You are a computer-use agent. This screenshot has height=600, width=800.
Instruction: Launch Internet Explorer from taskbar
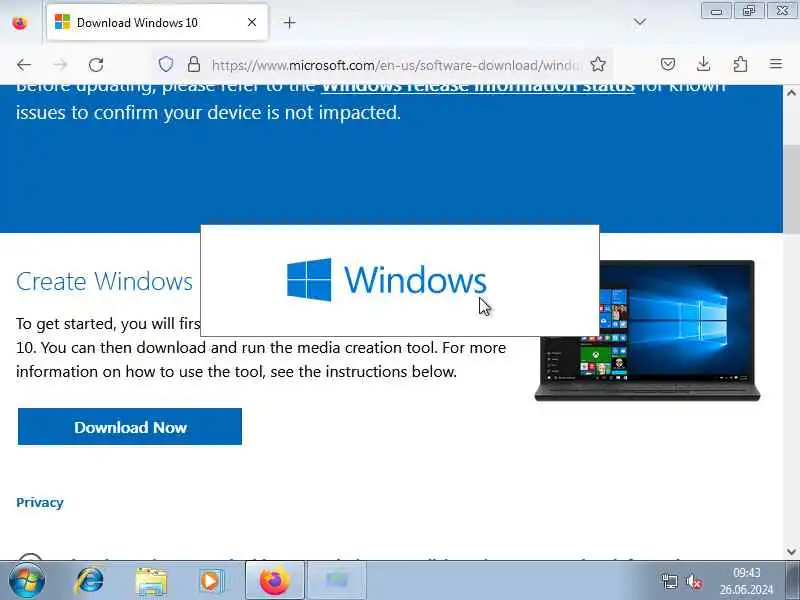[x=90, y=581]
